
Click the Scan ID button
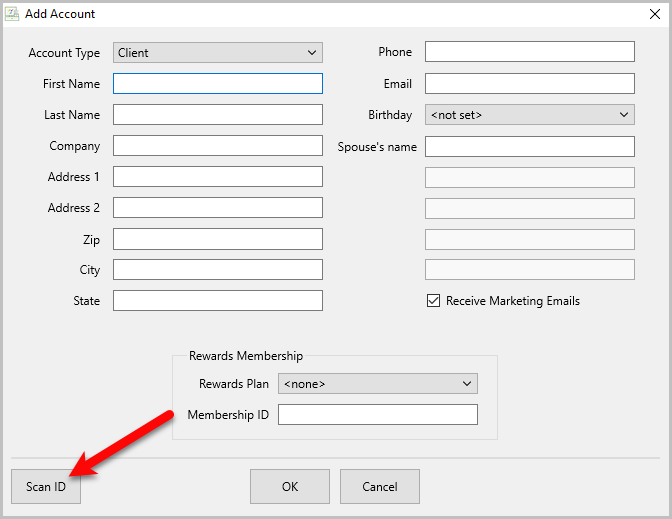[46, 486]
